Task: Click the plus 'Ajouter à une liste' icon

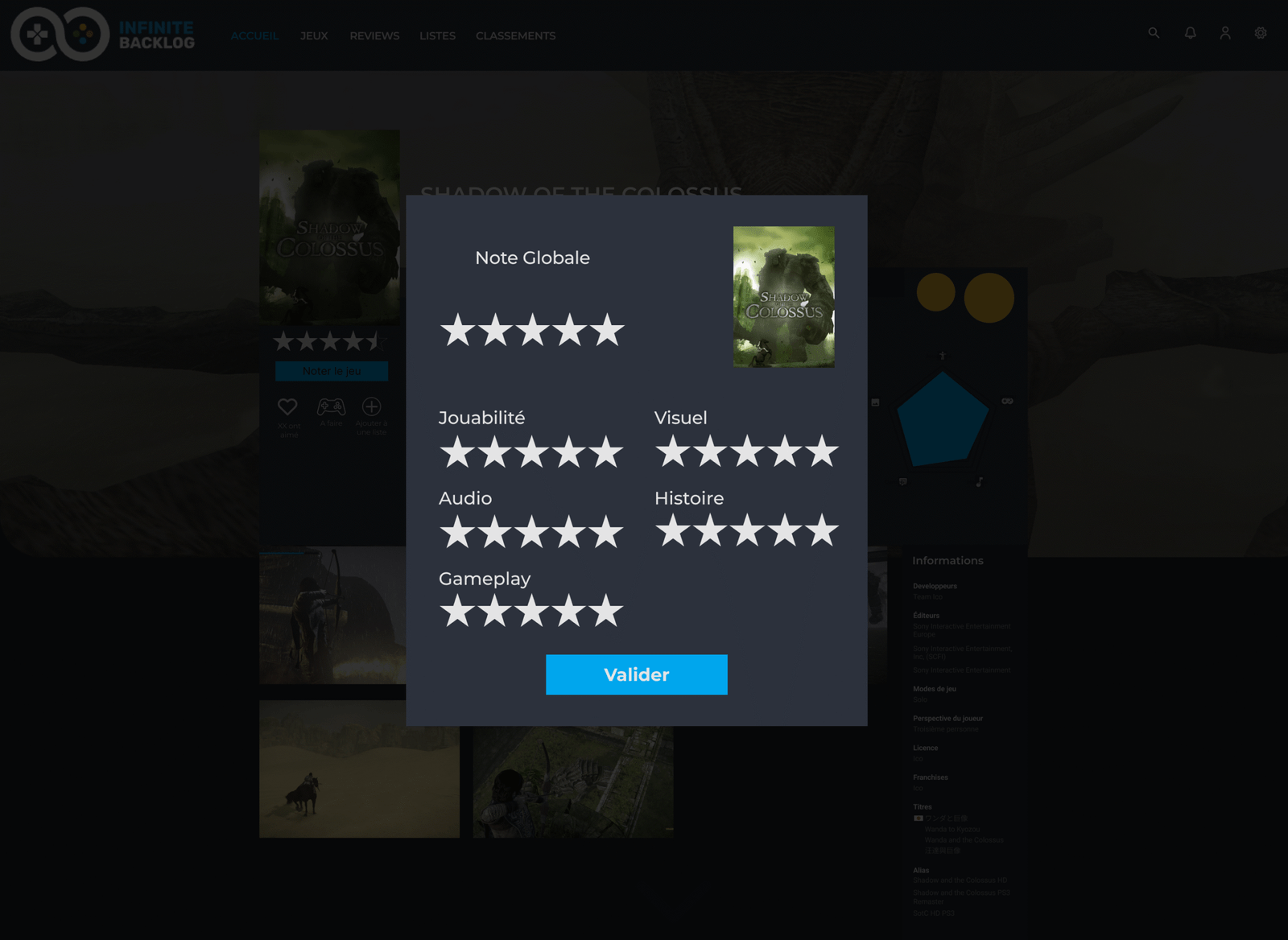Action: [371, 407]
